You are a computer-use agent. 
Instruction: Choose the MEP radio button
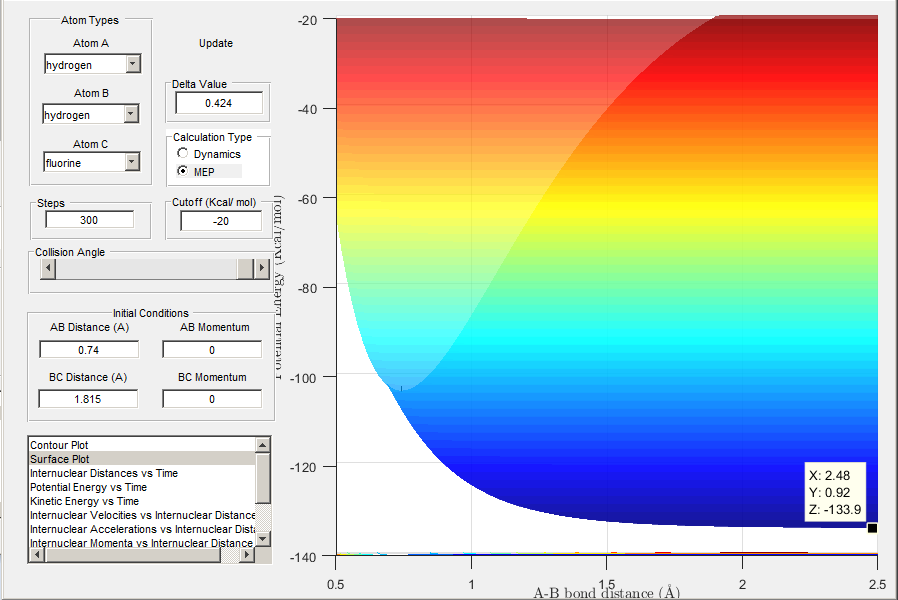[182, 171]
